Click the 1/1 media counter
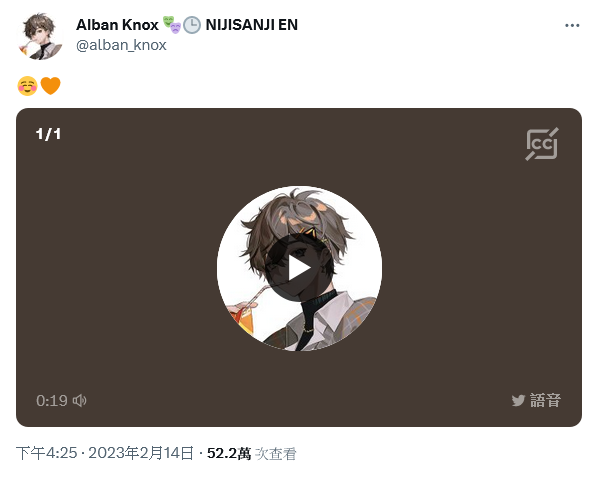The width and height of the screenshot is (598, 478). 48,134
